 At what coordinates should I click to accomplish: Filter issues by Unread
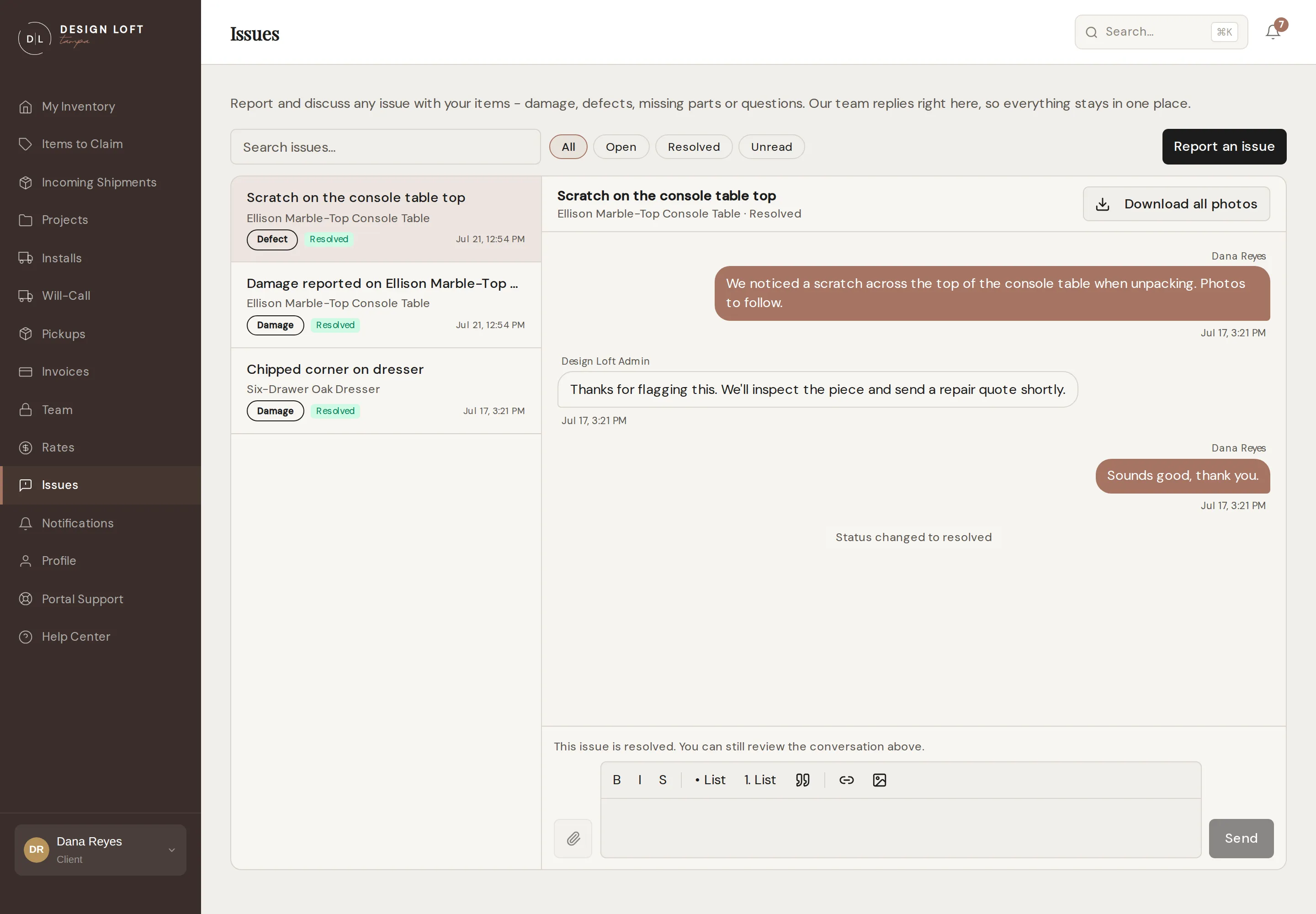tap(771, 147)
